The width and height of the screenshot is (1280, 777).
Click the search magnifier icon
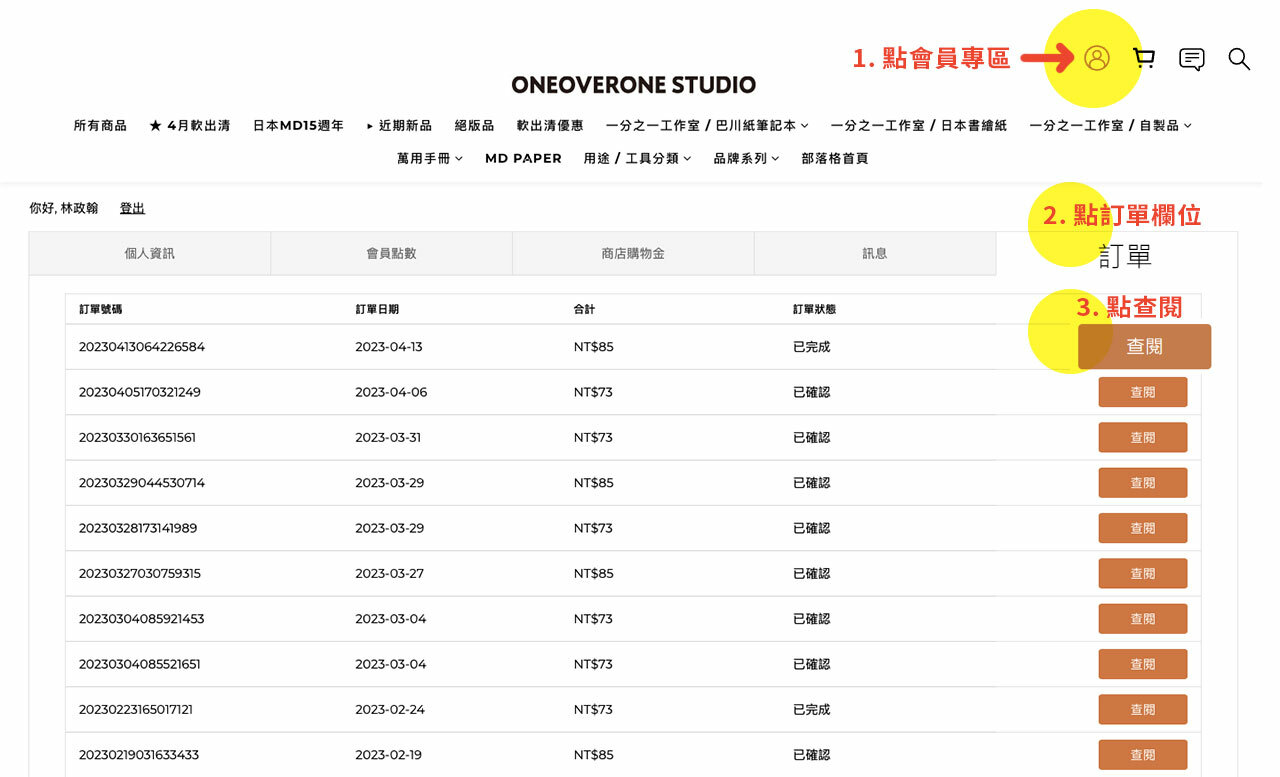pos(1239,59)
